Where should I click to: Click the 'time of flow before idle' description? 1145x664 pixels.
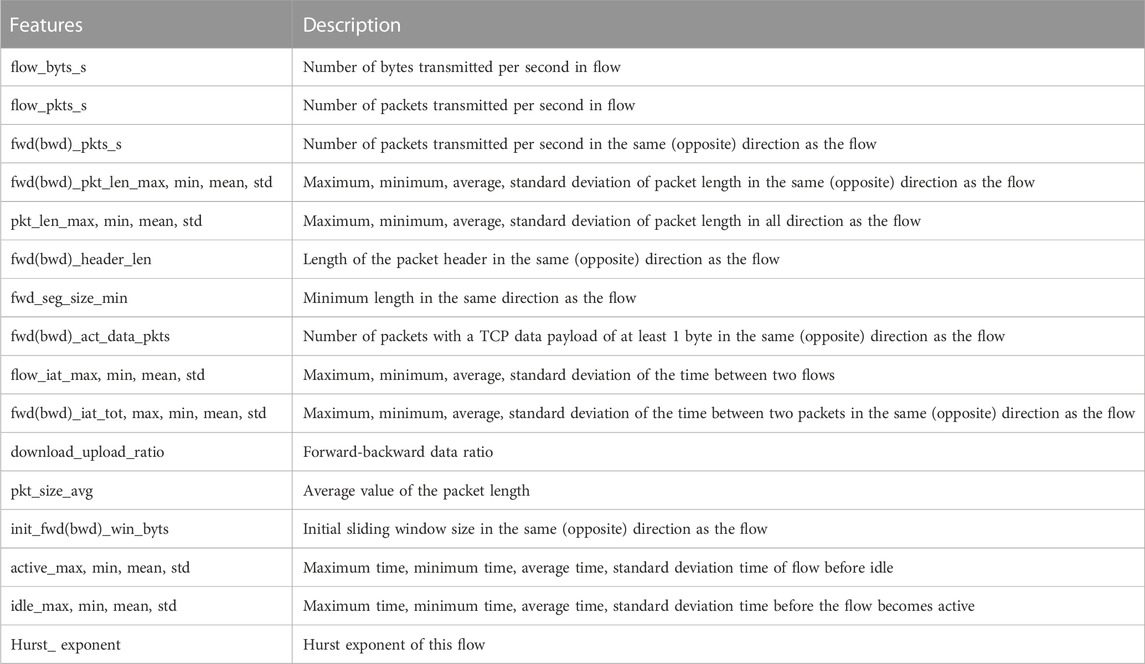click(x=719, y=568)
